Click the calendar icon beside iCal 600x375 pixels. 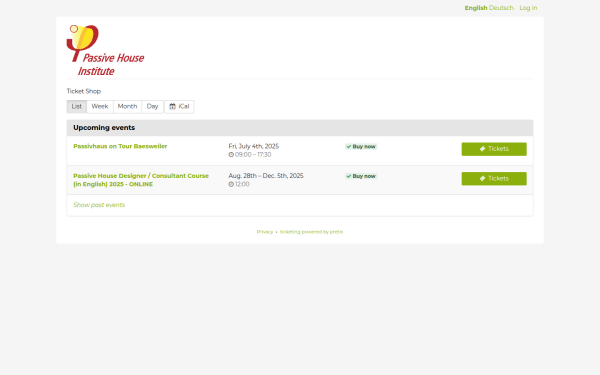point(173,106)
